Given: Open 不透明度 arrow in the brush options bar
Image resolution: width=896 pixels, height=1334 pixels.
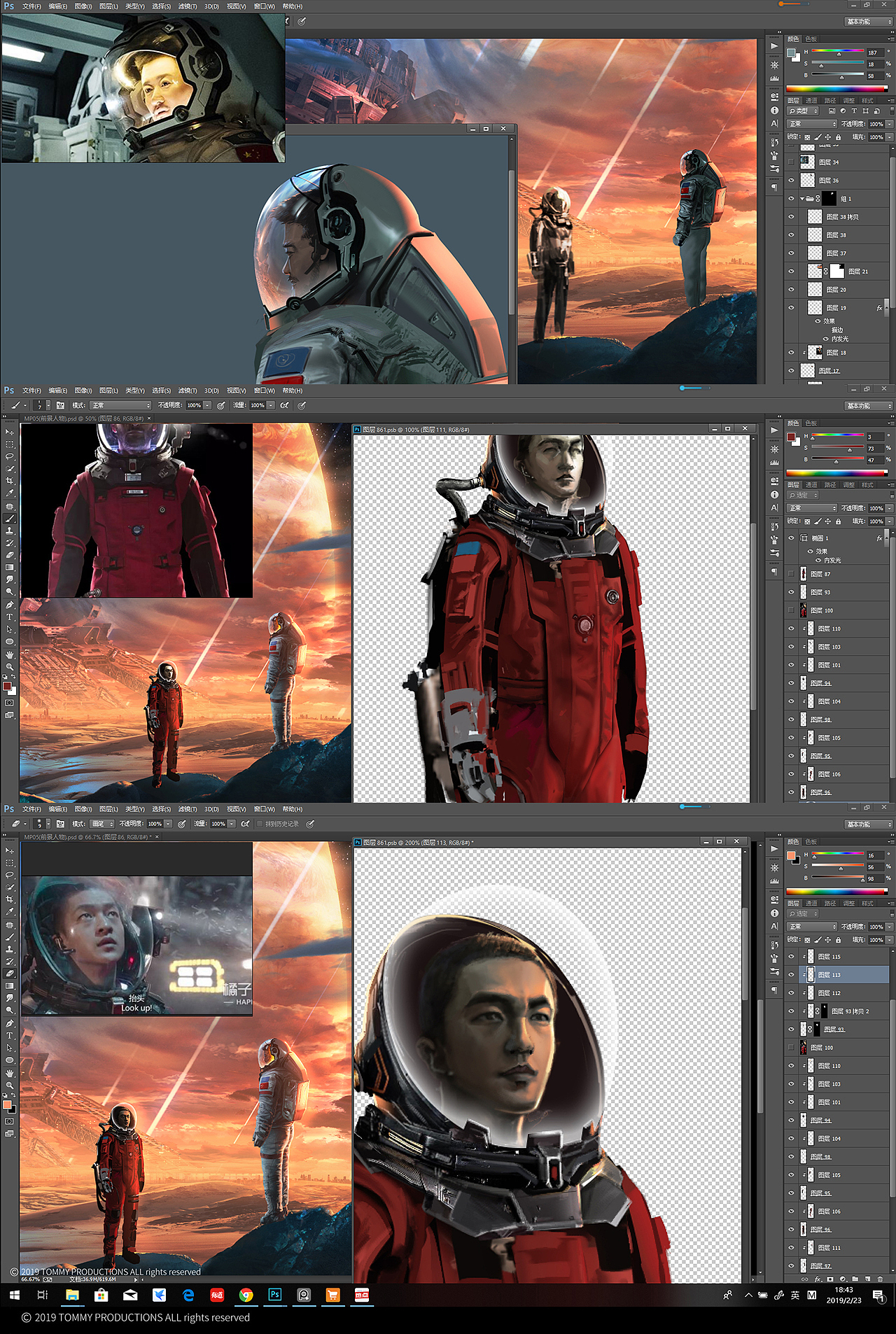Looking at the screenshot, I should click(207, 405).
